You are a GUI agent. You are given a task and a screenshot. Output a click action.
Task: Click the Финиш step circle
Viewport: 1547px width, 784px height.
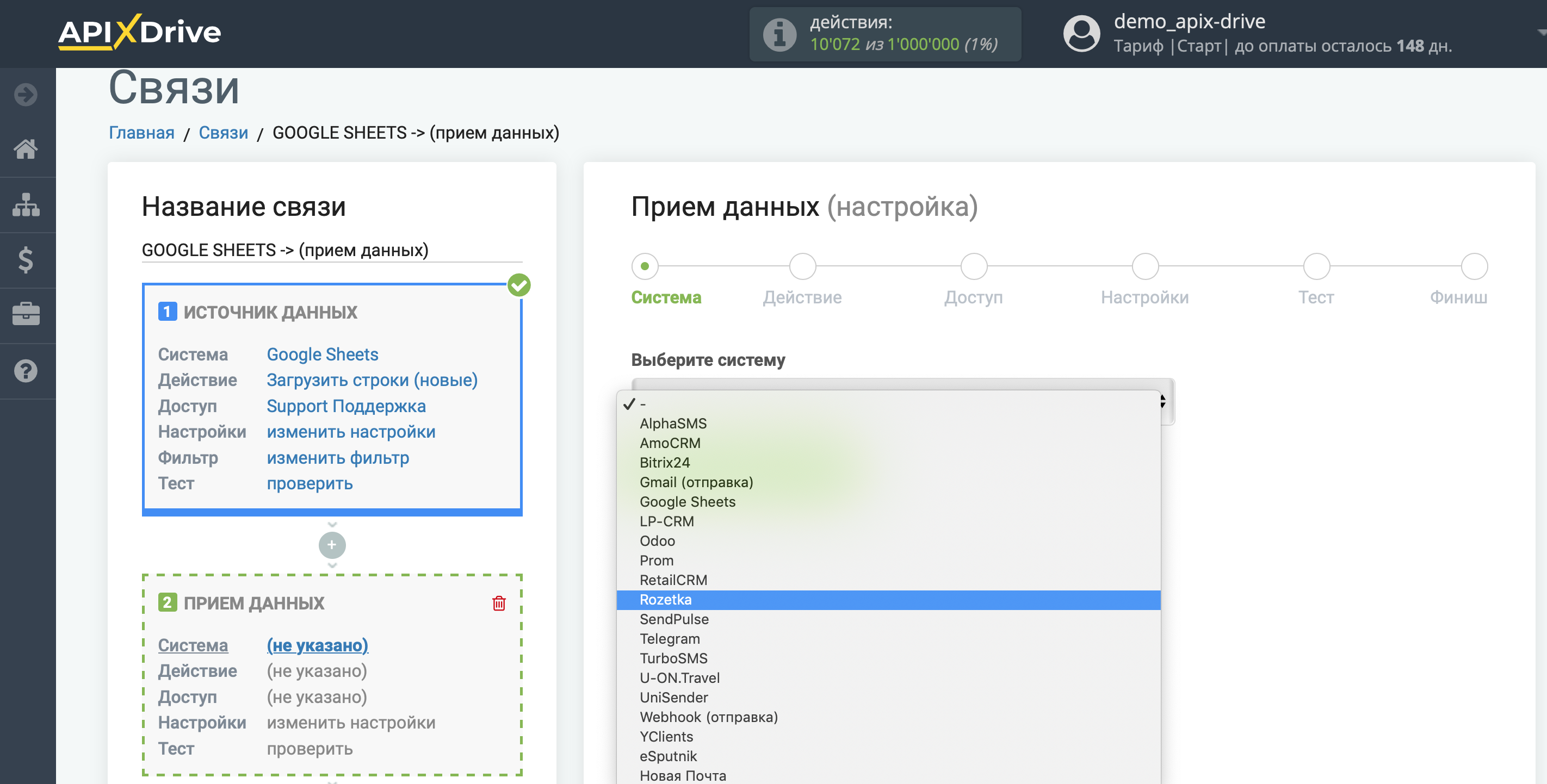[1474, 266]
